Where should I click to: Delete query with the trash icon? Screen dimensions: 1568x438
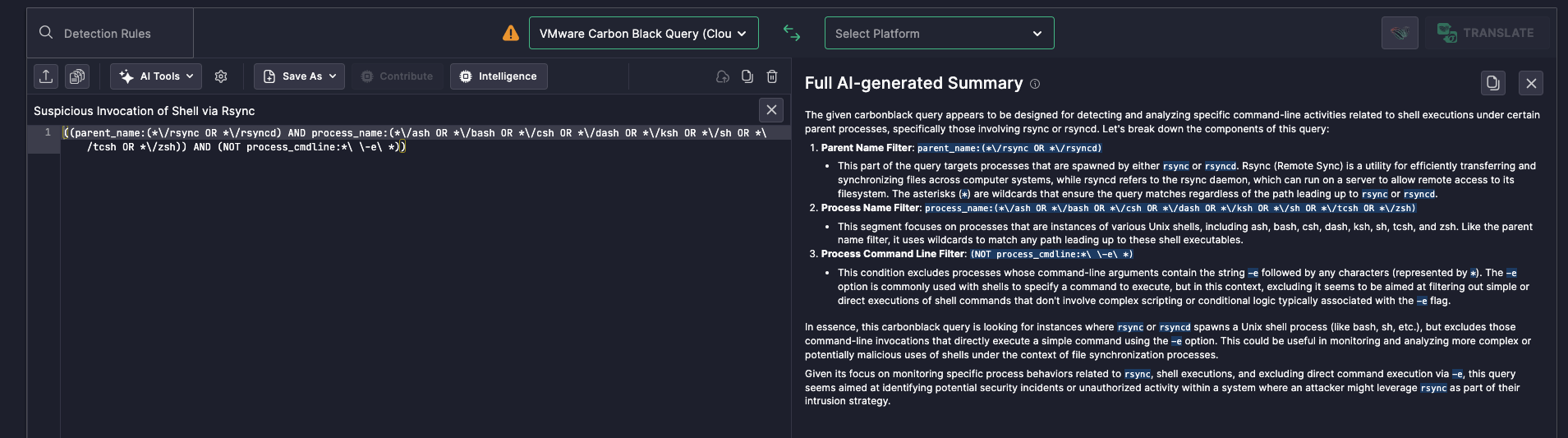coord(772,76)
